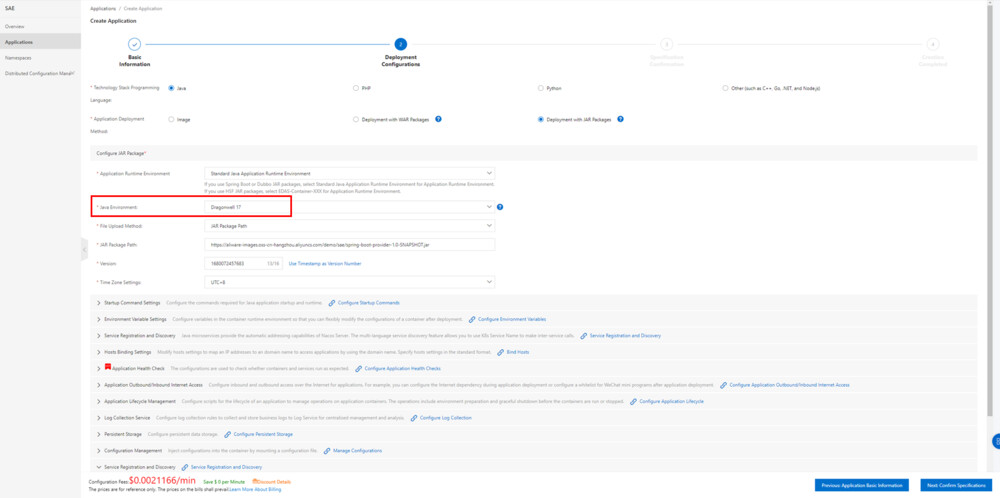Click the chain icon beside Configure Persistent Storage

pos(227,434)
